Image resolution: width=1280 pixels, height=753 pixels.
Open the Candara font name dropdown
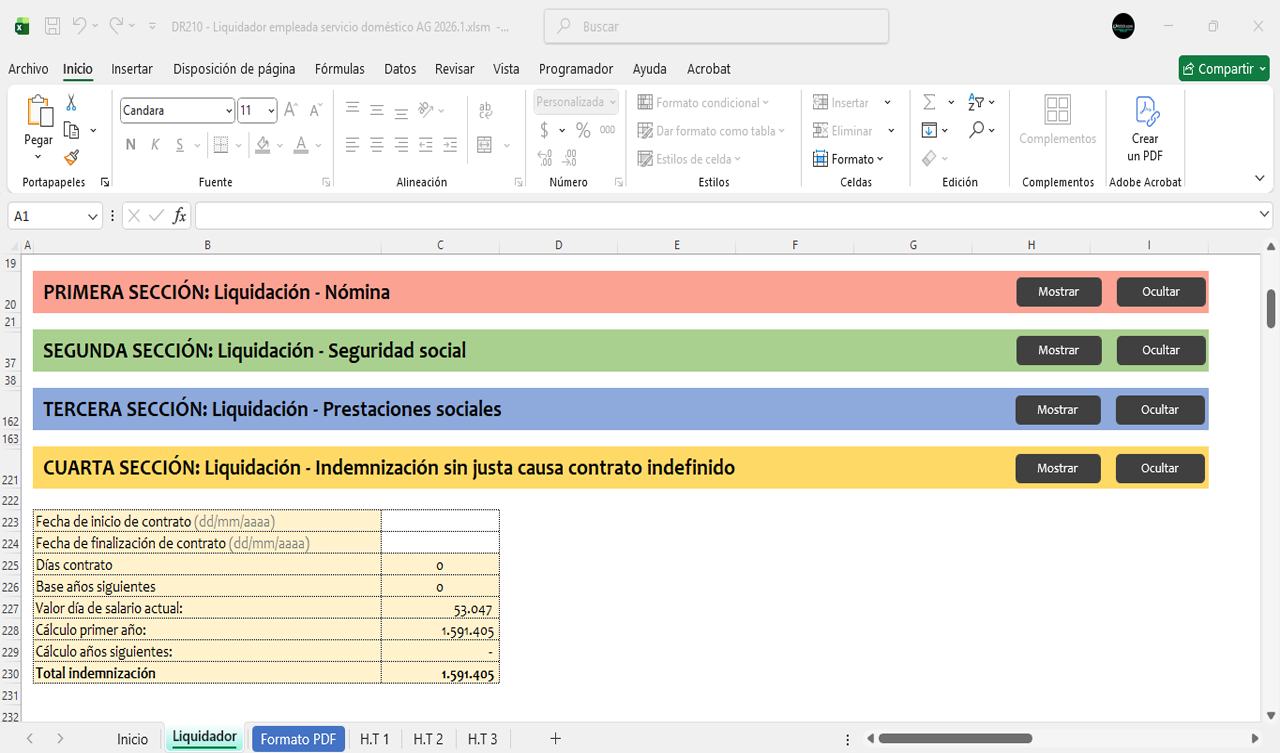[229, 111]
